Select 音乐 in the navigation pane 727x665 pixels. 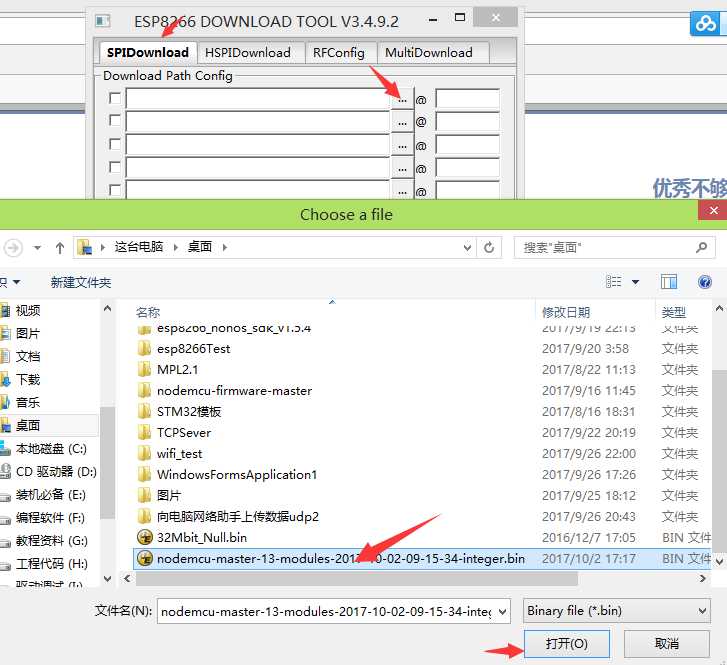point(28,402)
